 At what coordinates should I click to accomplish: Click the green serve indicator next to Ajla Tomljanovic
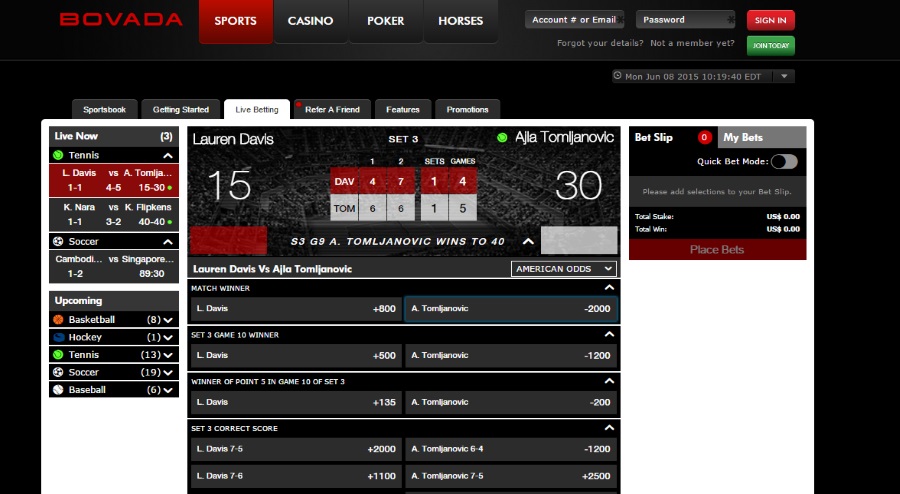click(502, 138)
